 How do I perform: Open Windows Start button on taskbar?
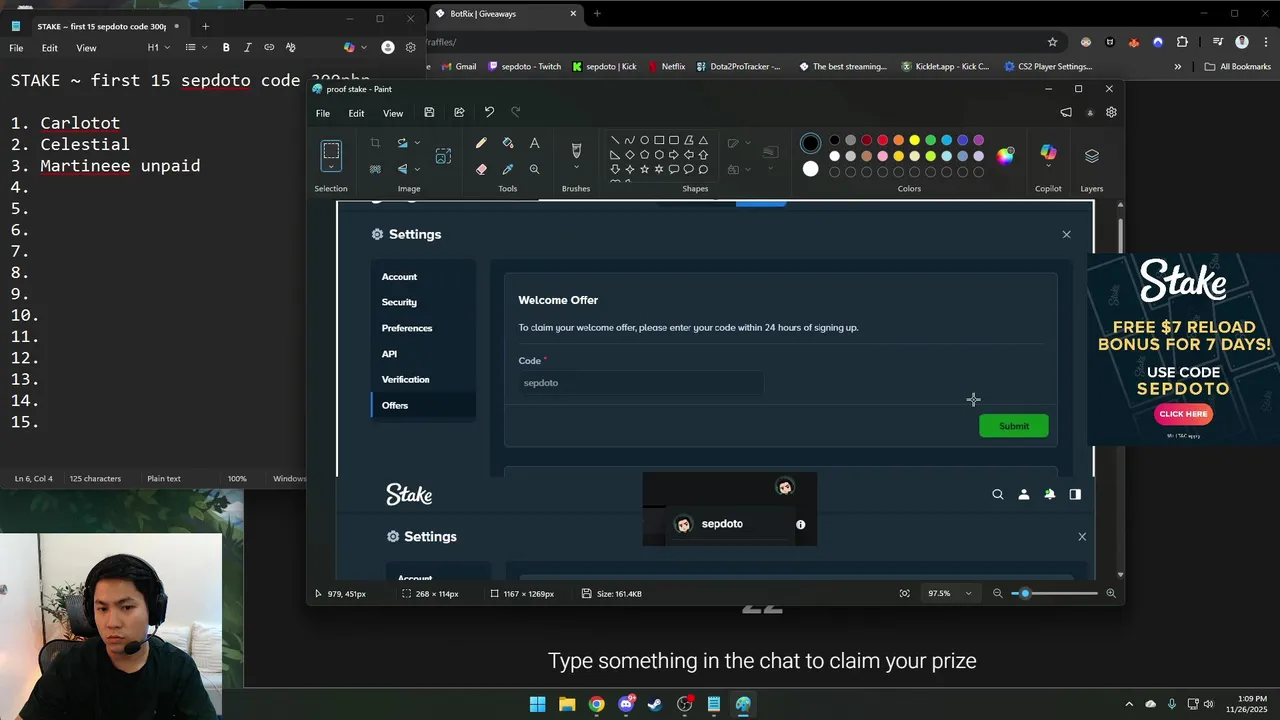[x=537, y=704]
